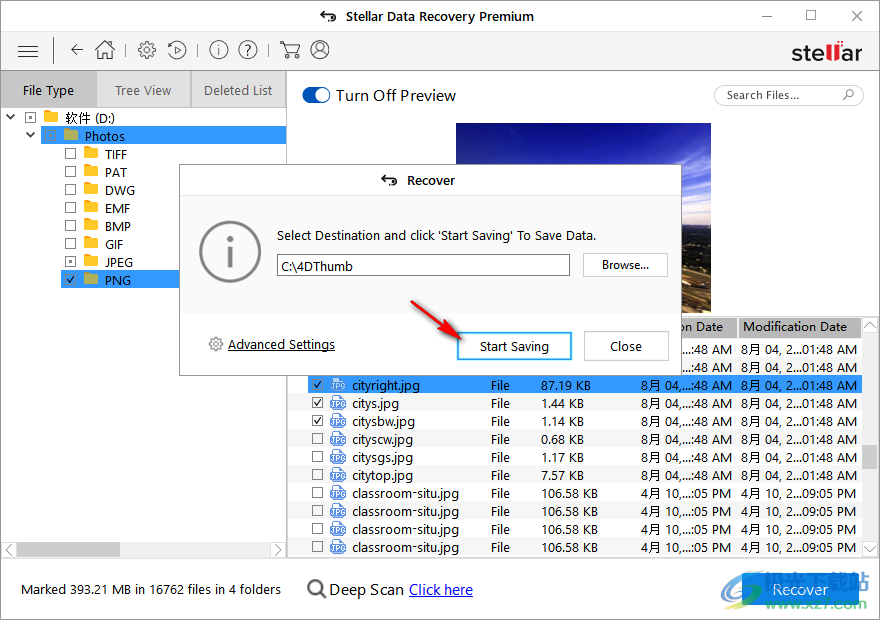Screen dimensions: 880x620
Task: Select the Photos tree item
Action: (163, 135)
